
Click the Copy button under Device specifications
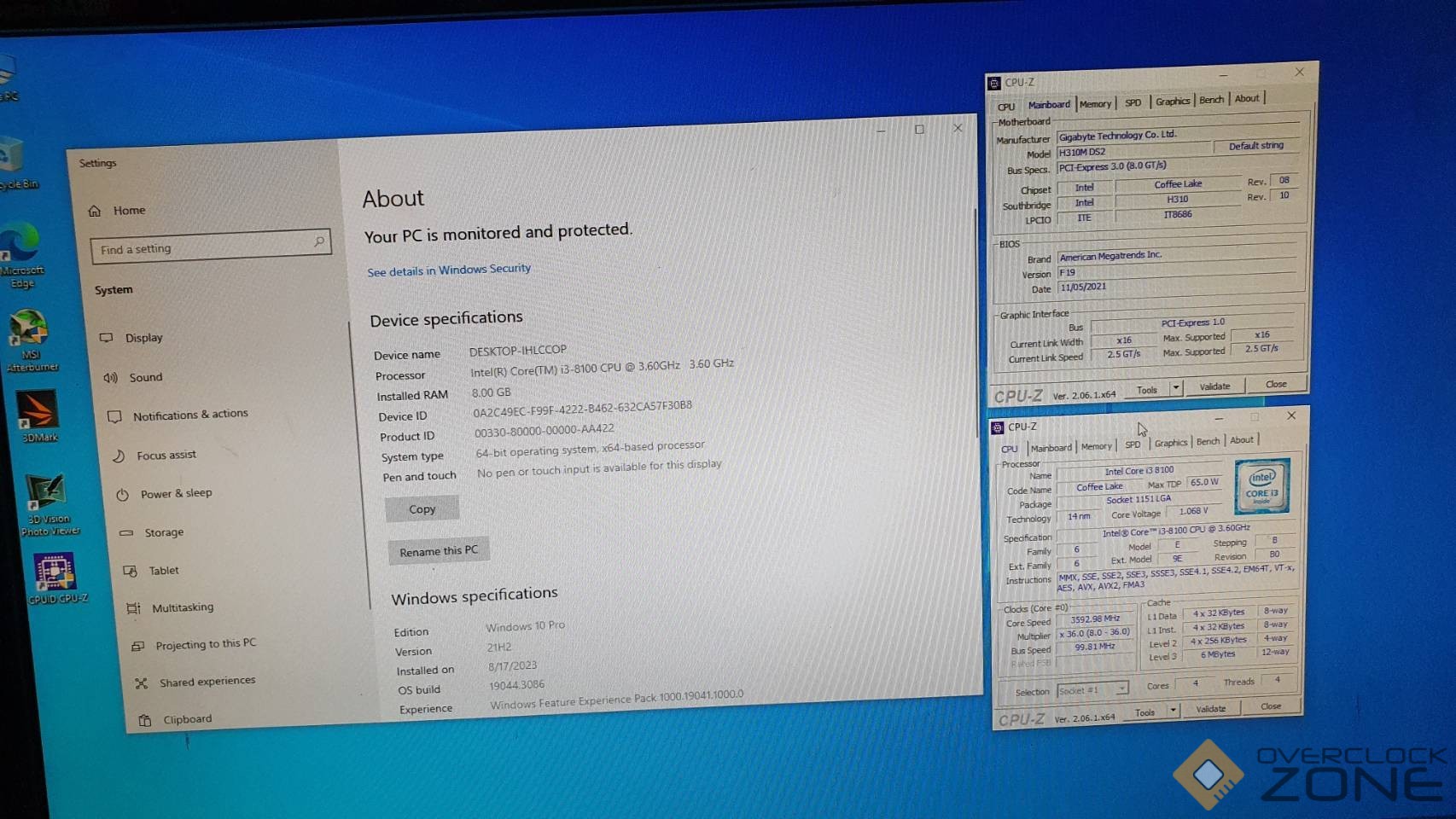[x=422, y=509]
